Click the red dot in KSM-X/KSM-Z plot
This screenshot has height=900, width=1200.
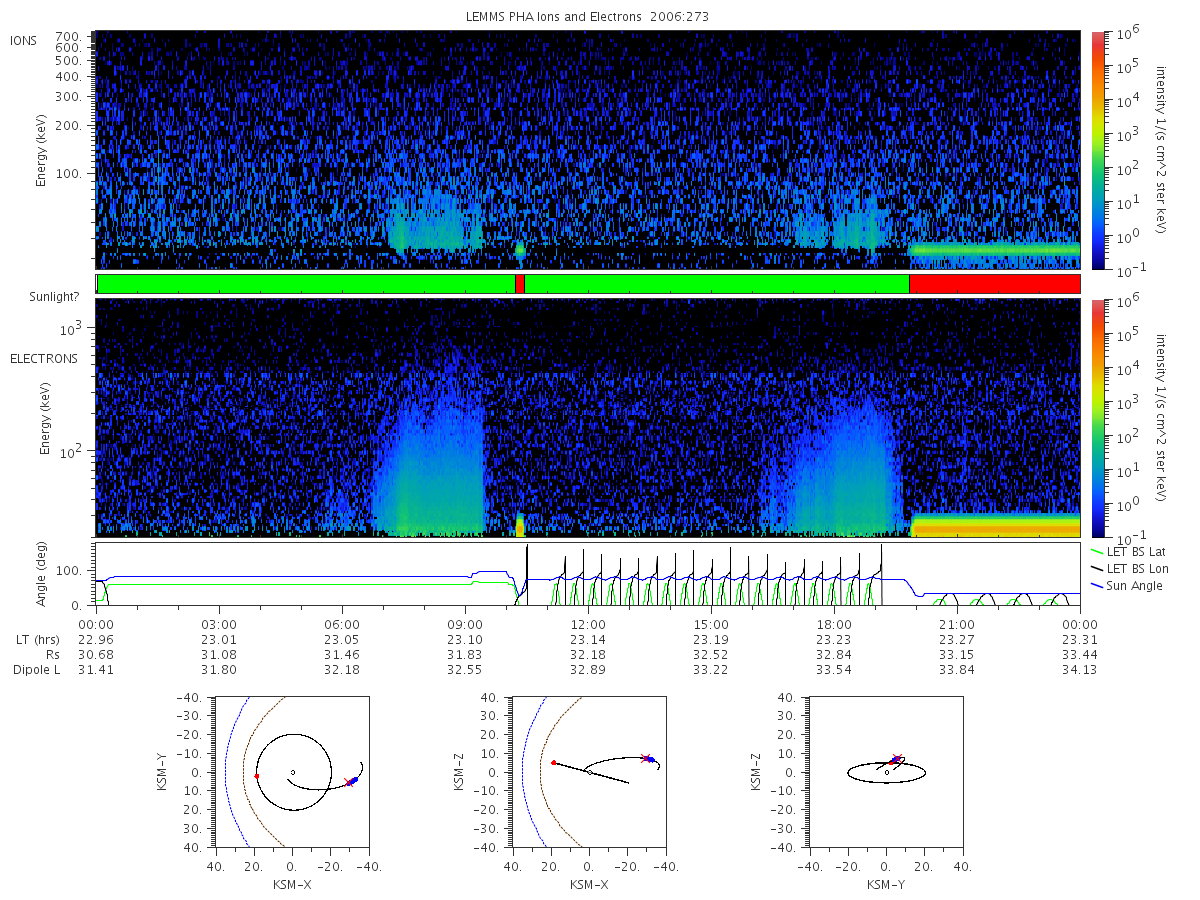coord(553,762)
